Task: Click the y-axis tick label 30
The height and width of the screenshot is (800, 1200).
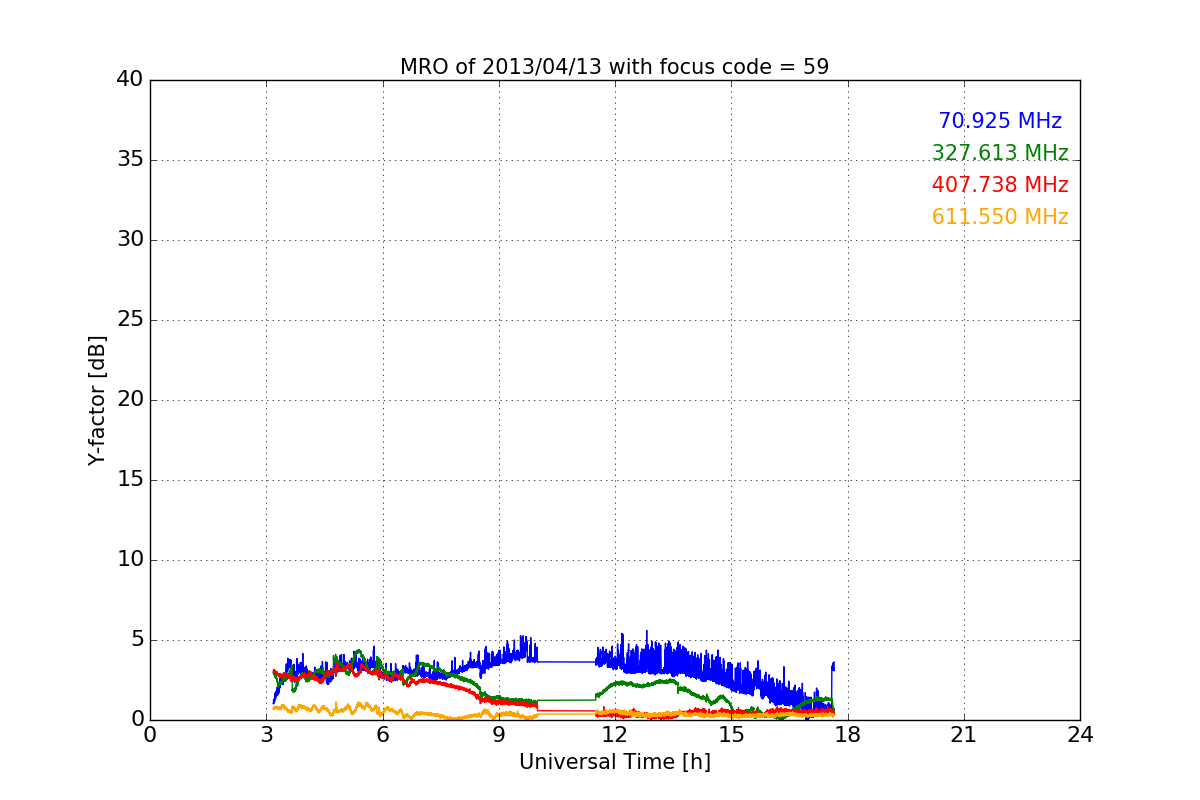Action: [130, 240]
